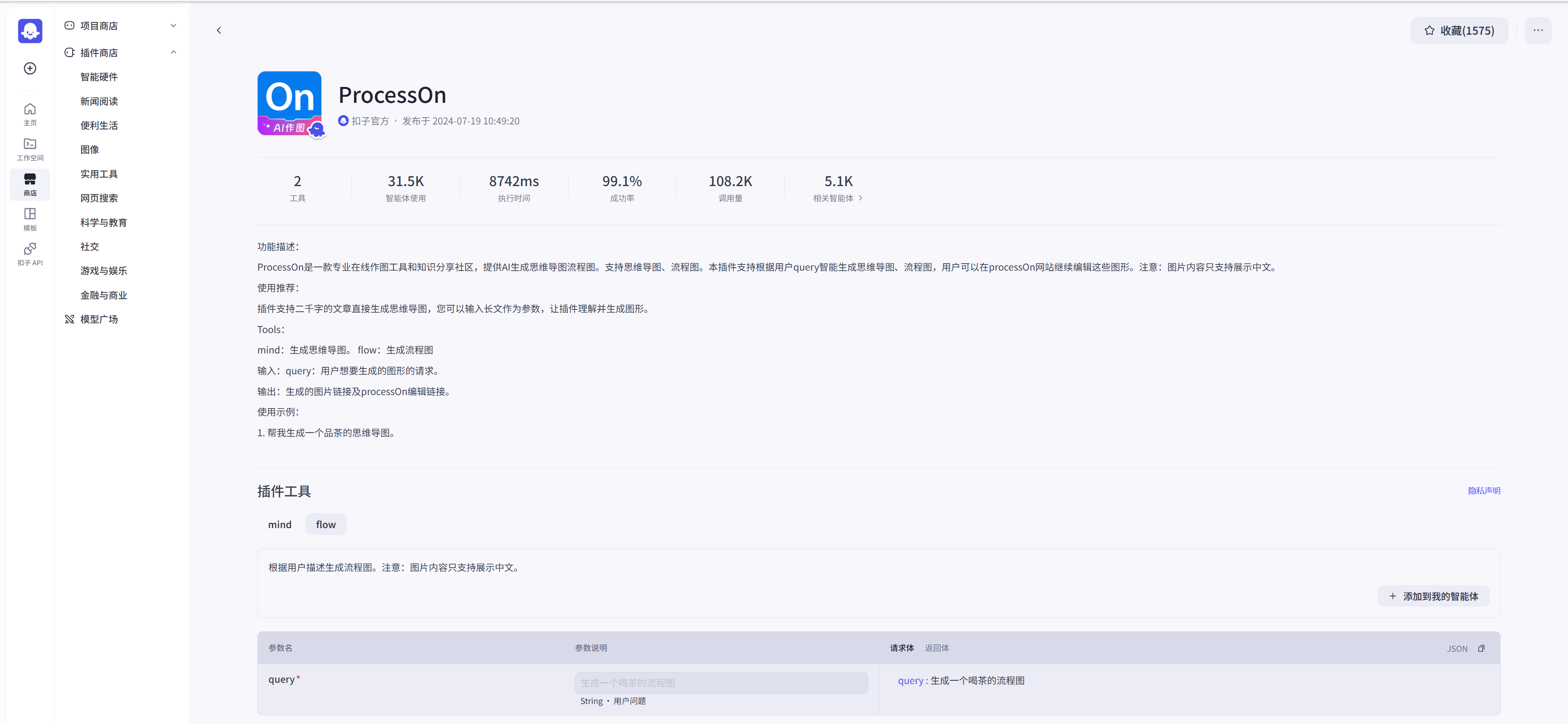Click the plus create icon in sidebar
1568x724 pixels.
point(30,68)
